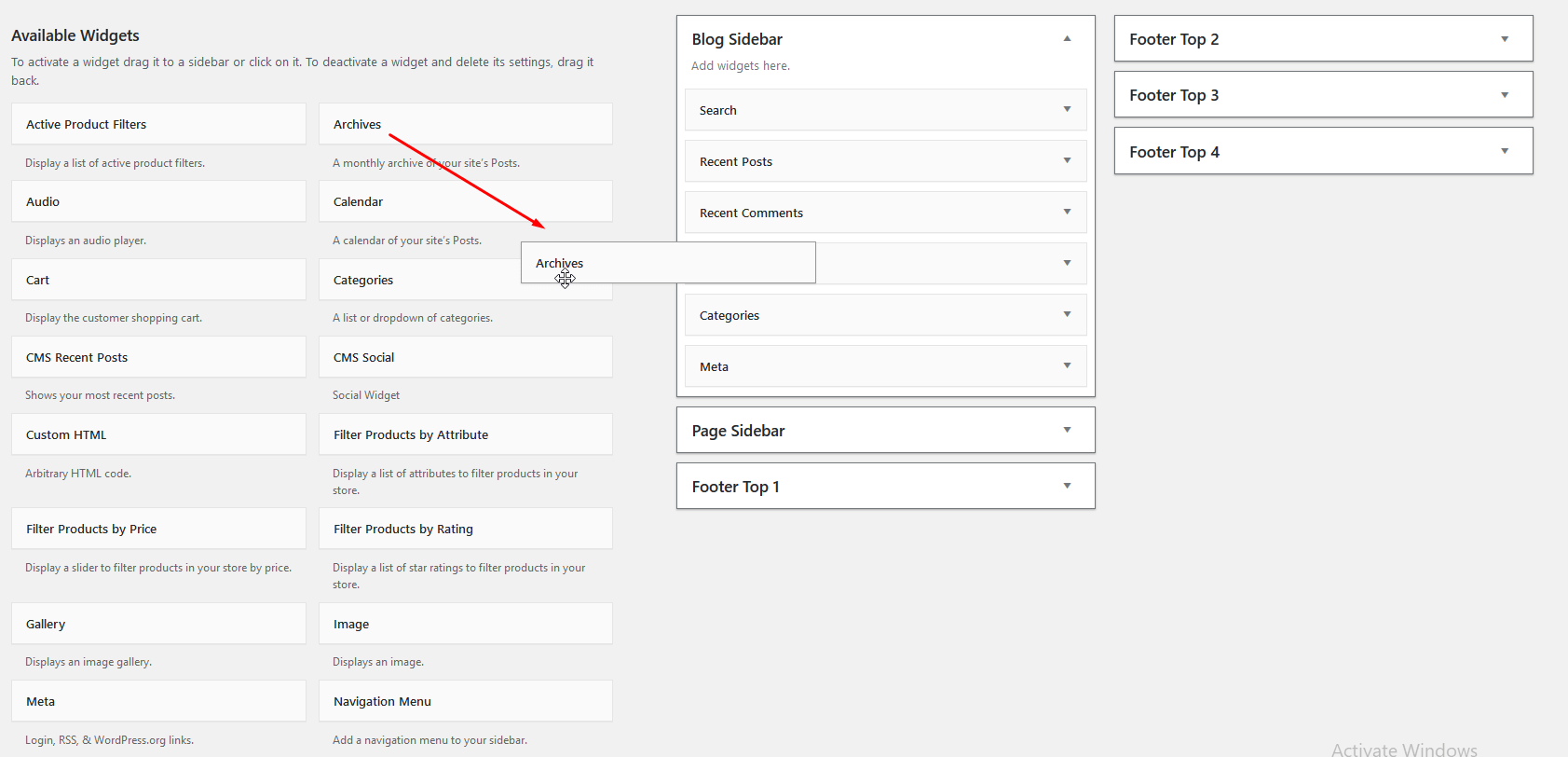This screenshot has height=757, width=1568.
Task: Expand the Footer Top 4 area arrow
Action: click(1504, 152)
